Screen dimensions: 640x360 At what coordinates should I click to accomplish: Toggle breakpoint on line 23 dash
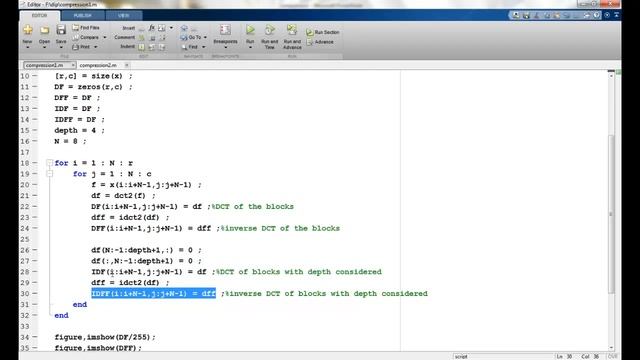35,217
